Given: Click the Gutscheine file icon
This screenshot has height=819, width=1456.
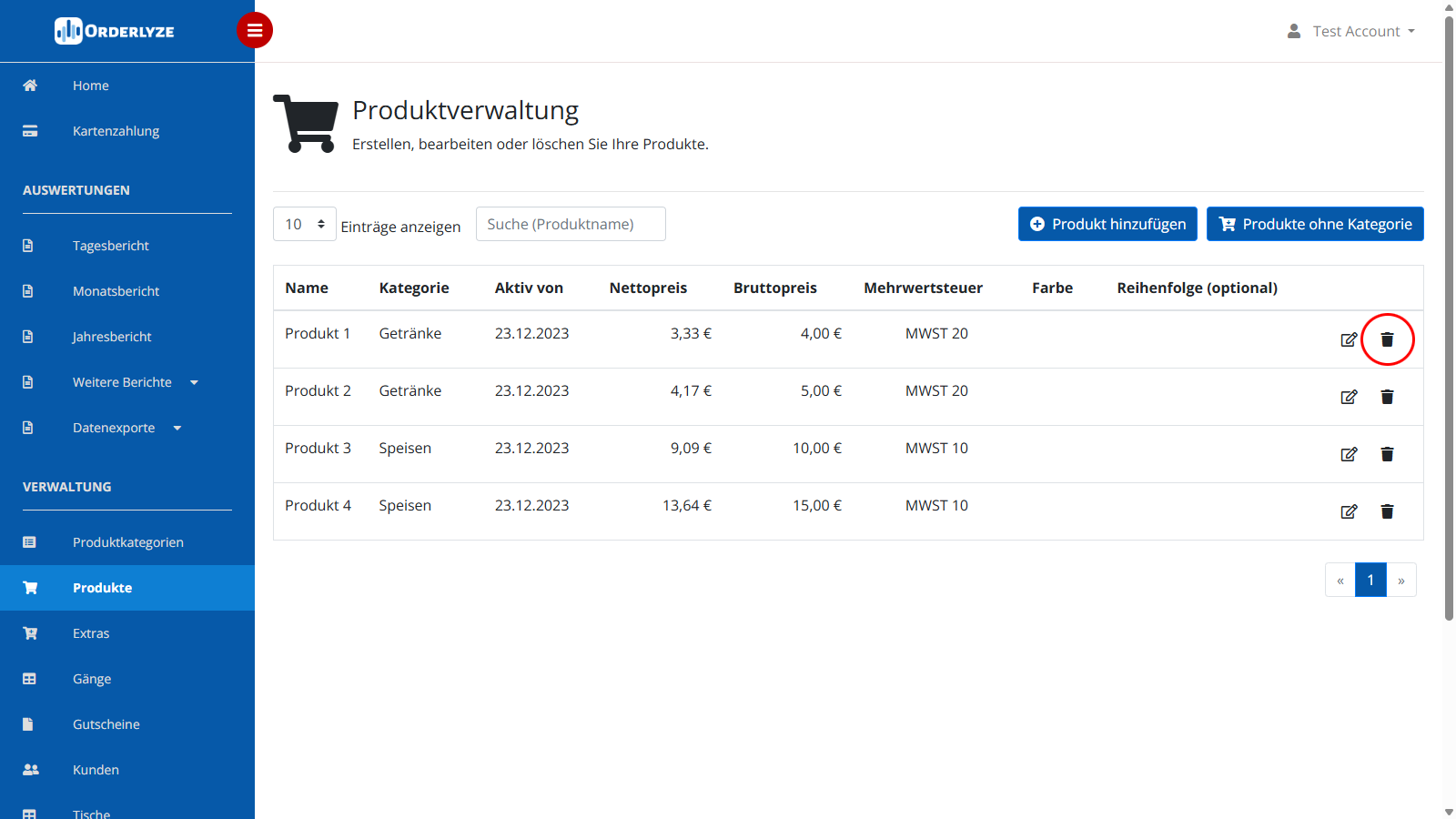Looking at the screenshot, I should pos(27,724).
